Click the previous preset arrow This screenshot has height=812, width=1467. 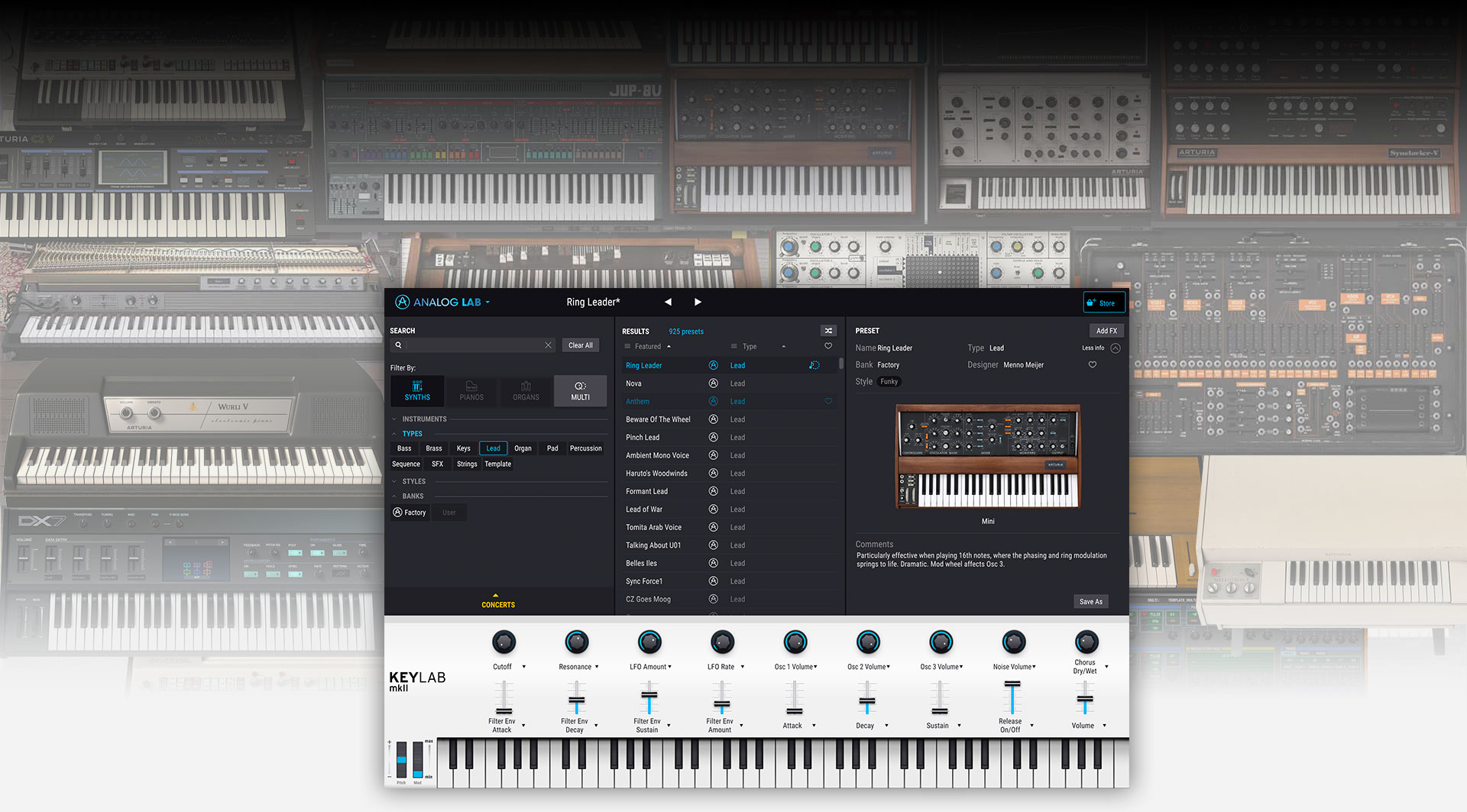point(668,302)
